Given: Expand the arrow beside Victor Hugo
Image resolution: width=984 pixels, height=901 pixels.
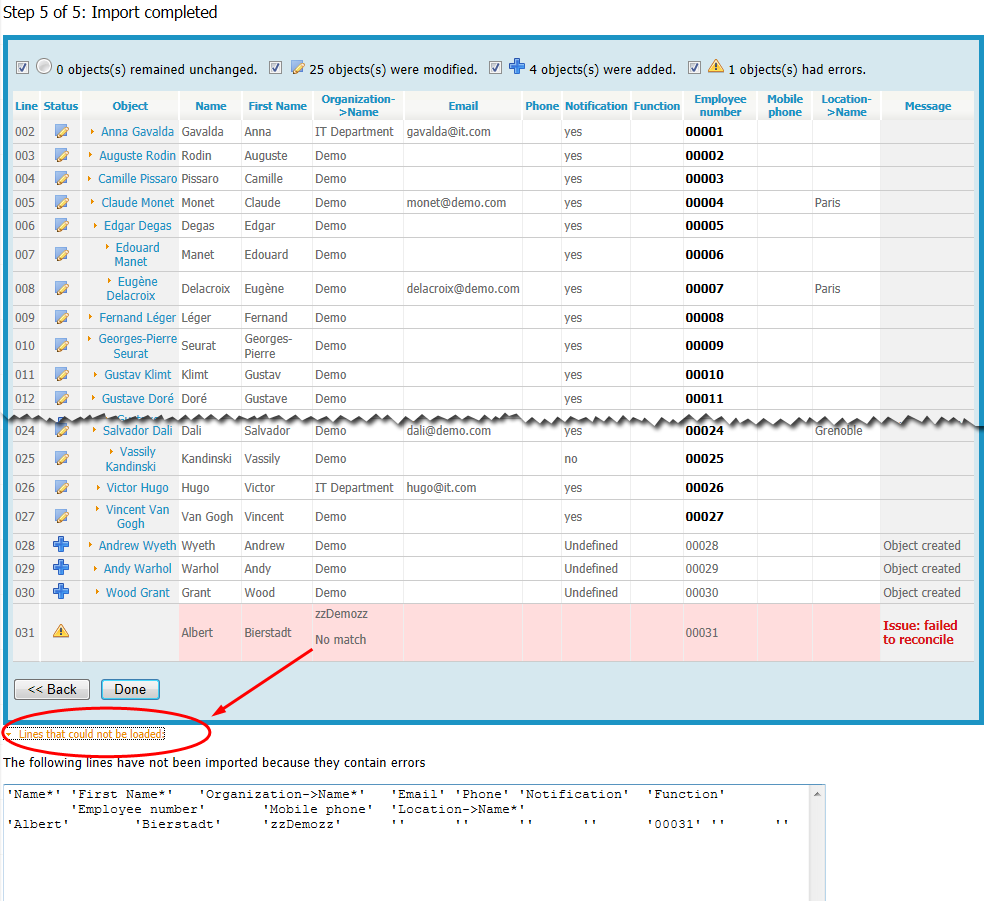Looking at the screenshot, I should point(99,488).
